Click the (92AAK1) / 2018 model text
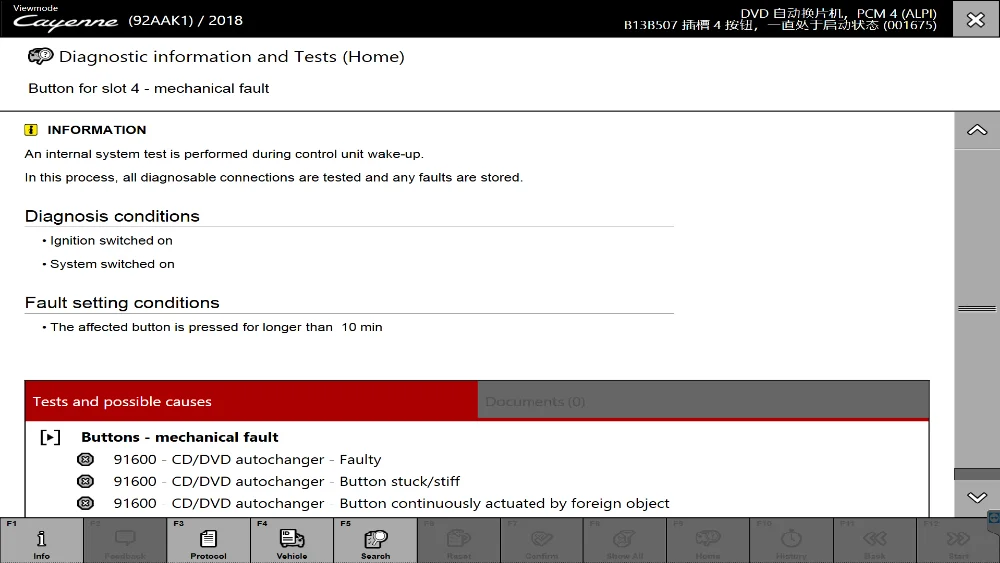This screenshot has width=1000, height=563. pyautogui.click(x=186, y=20)
